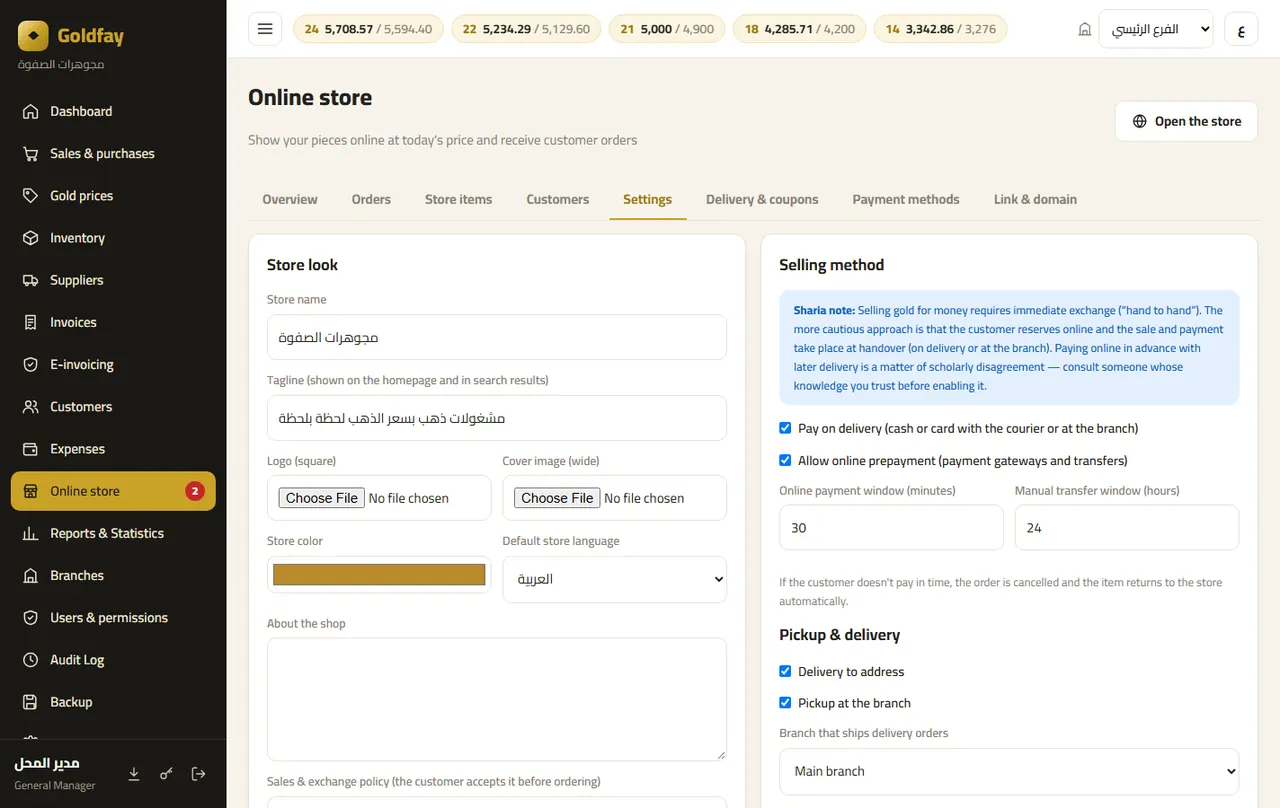
Task: Switch to Payment methods tab
Action: (906, 199)
